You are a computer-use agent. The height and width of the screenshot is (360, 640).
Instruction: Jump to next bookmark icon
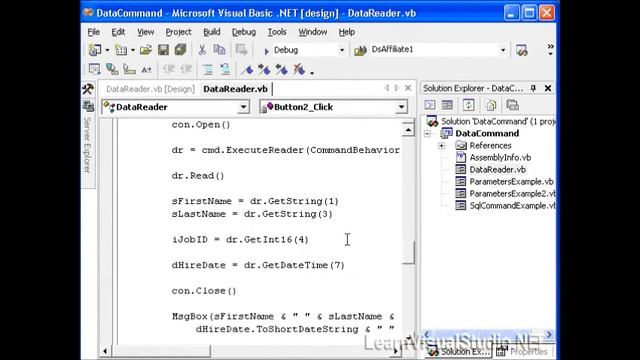click(x=264, y=70)
